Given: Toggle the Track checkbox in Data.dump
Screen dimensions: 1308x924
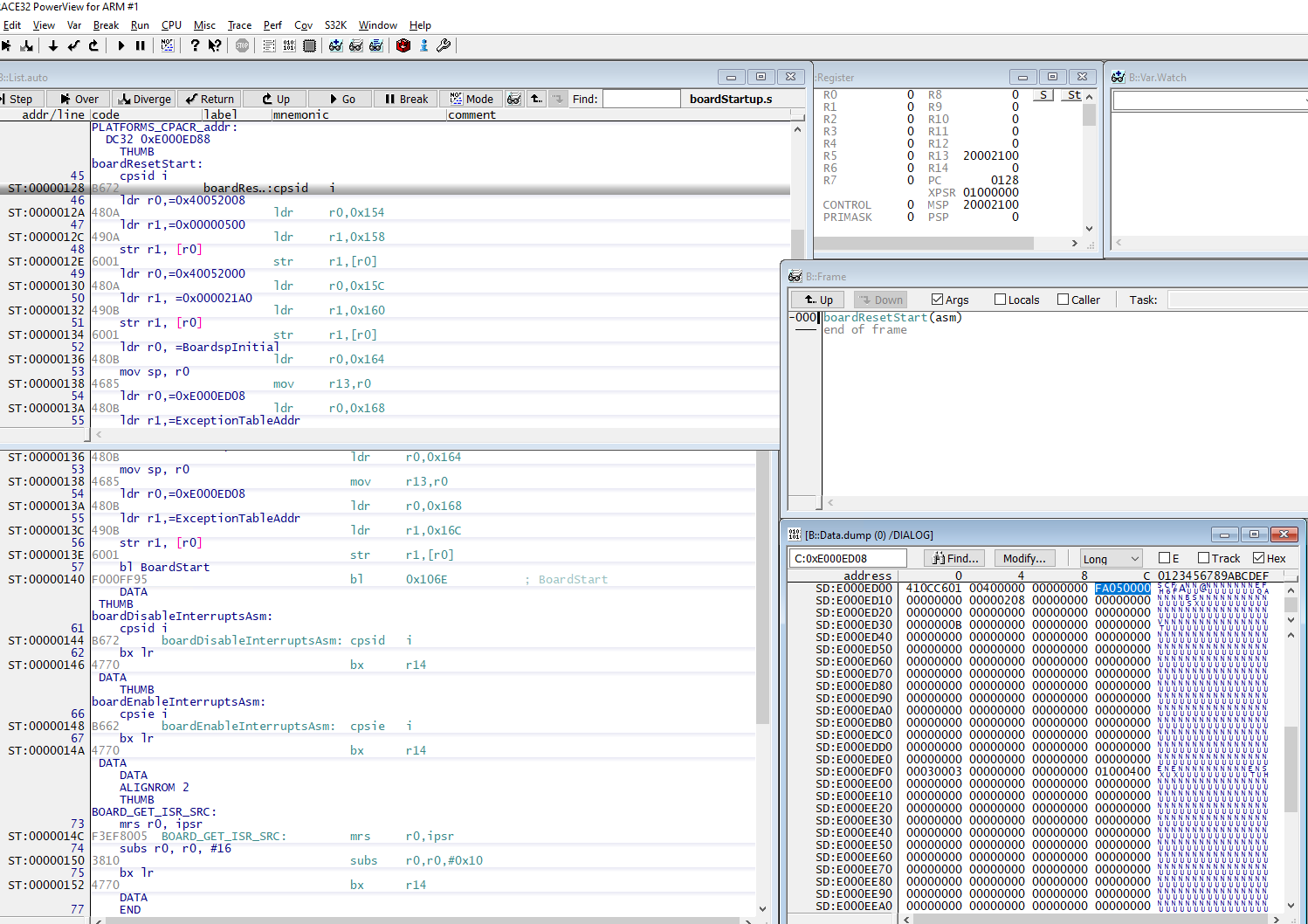Looking at the screenshot, I should (1202, 558).
